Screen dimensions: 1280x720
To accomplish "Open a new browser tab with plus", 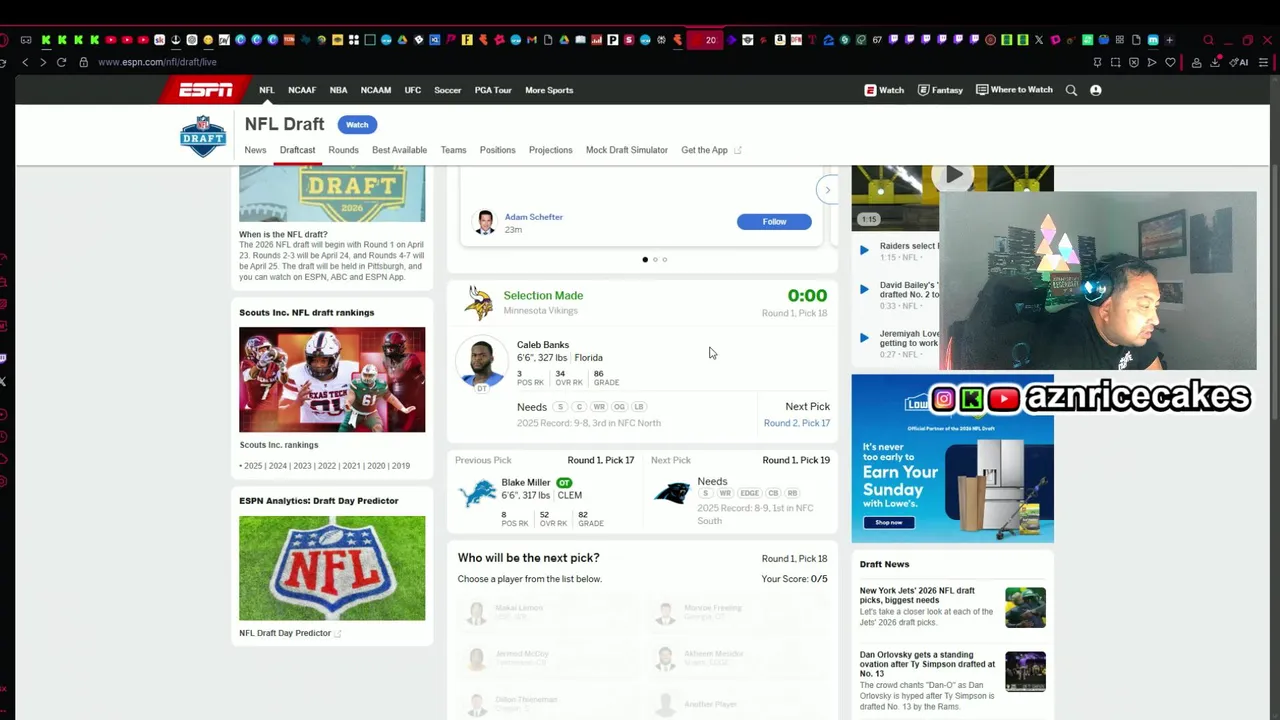I will point(1169,40).
